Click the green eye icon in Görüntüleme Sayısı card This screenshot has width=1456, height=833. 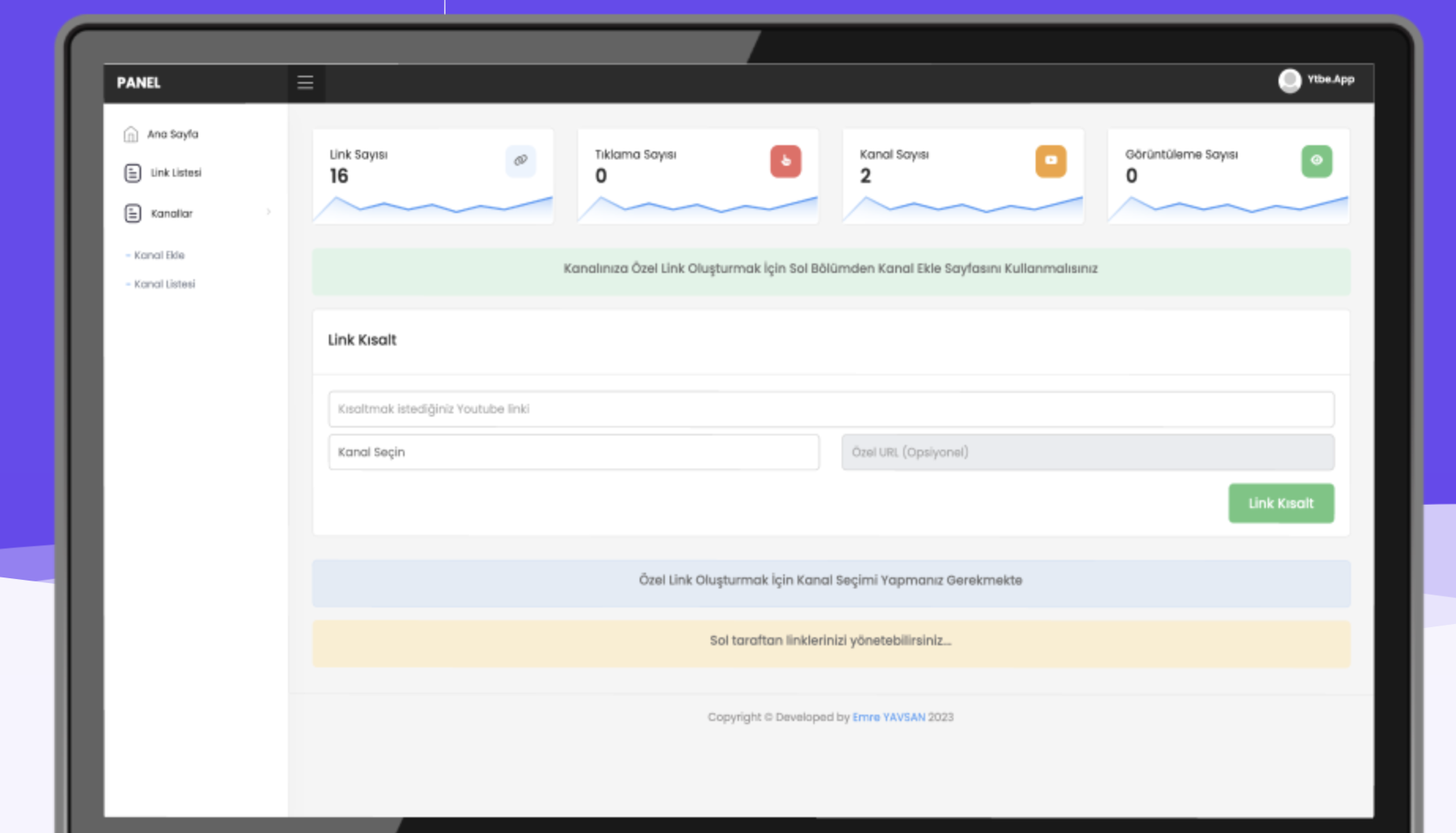tap(1316, 161)
